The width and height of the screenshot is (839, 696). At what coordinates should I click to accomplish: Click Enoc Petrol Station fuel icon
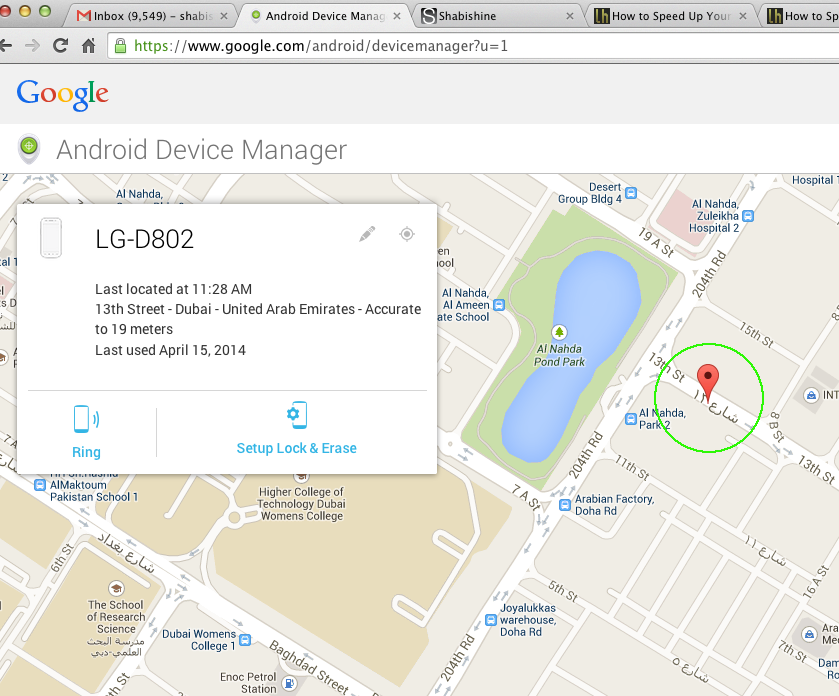point(289,683)
